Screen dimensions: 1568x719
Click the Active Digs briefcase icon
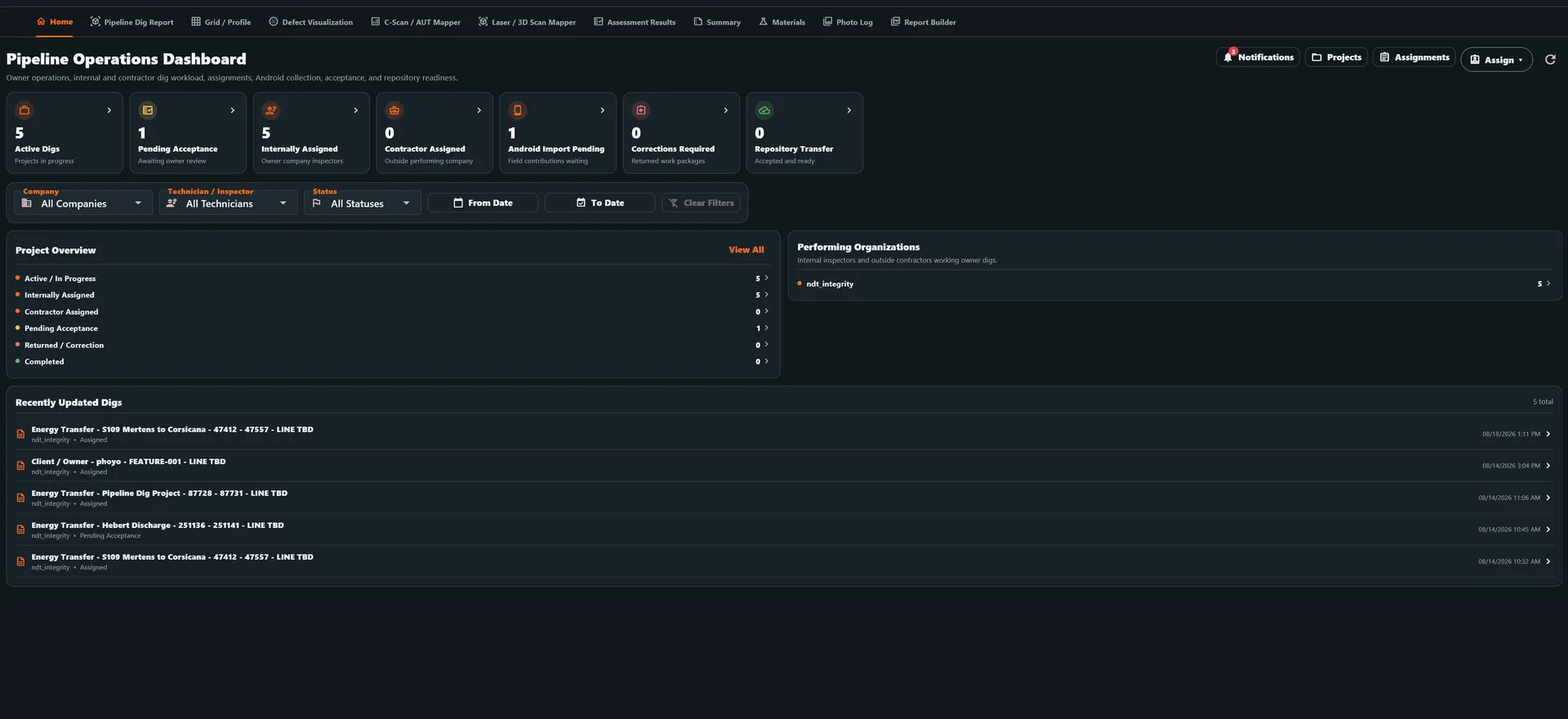(x=24, y=110)
